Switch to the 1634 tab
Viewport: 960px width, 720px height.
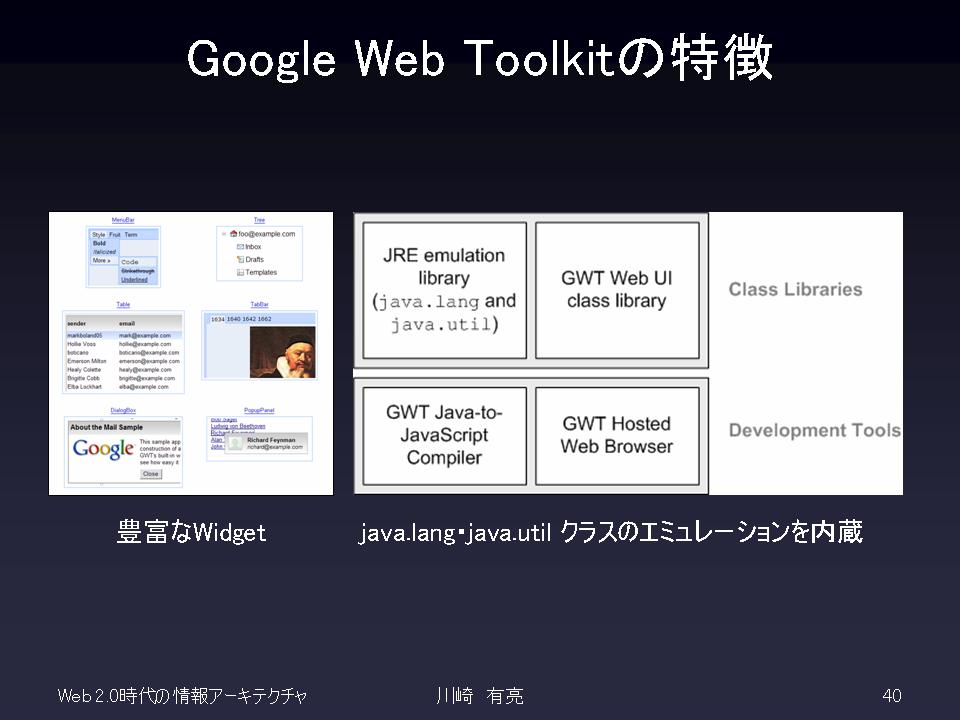(x=217, y=319)
